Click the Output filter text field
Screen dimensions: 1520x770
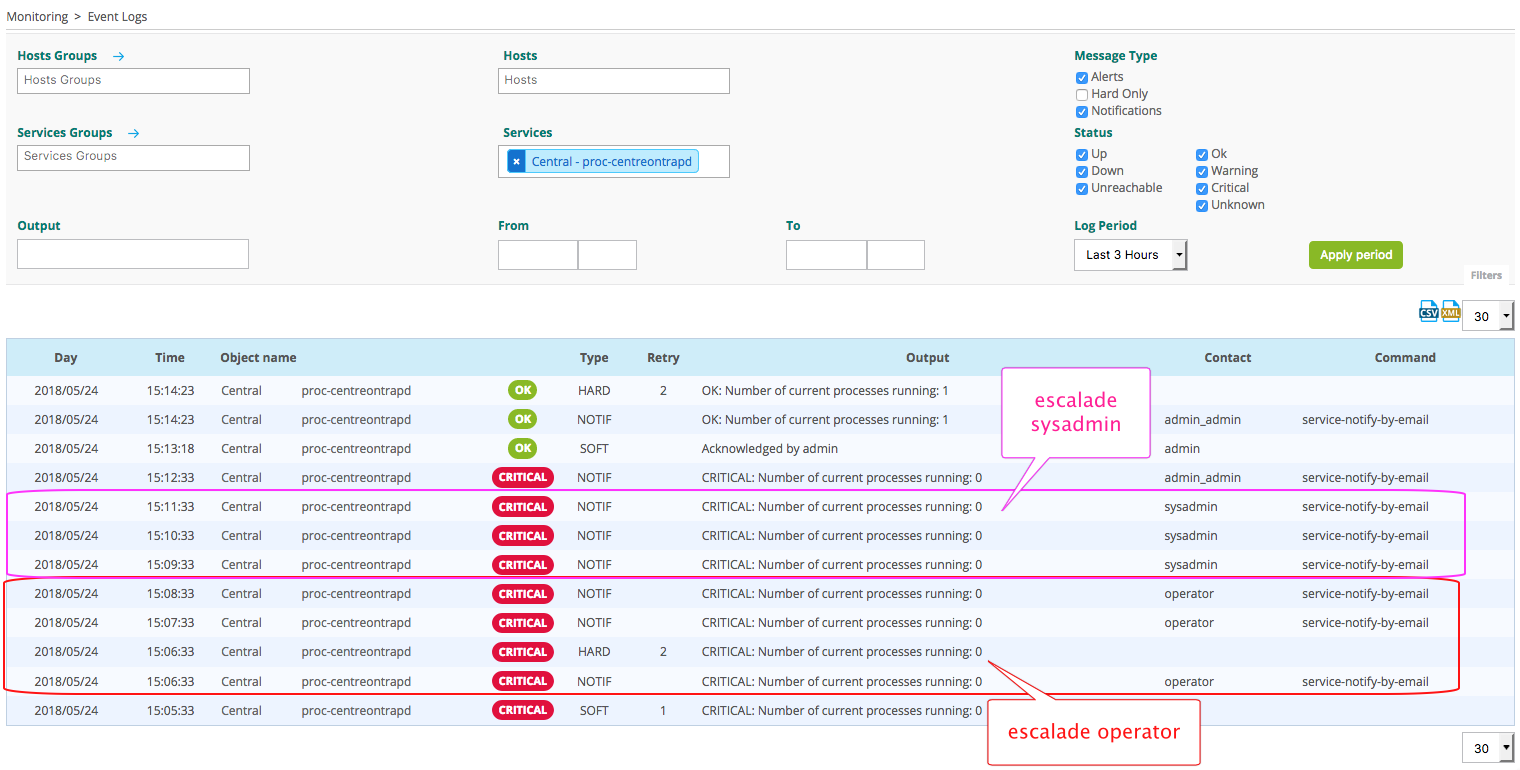pos(133,254)
